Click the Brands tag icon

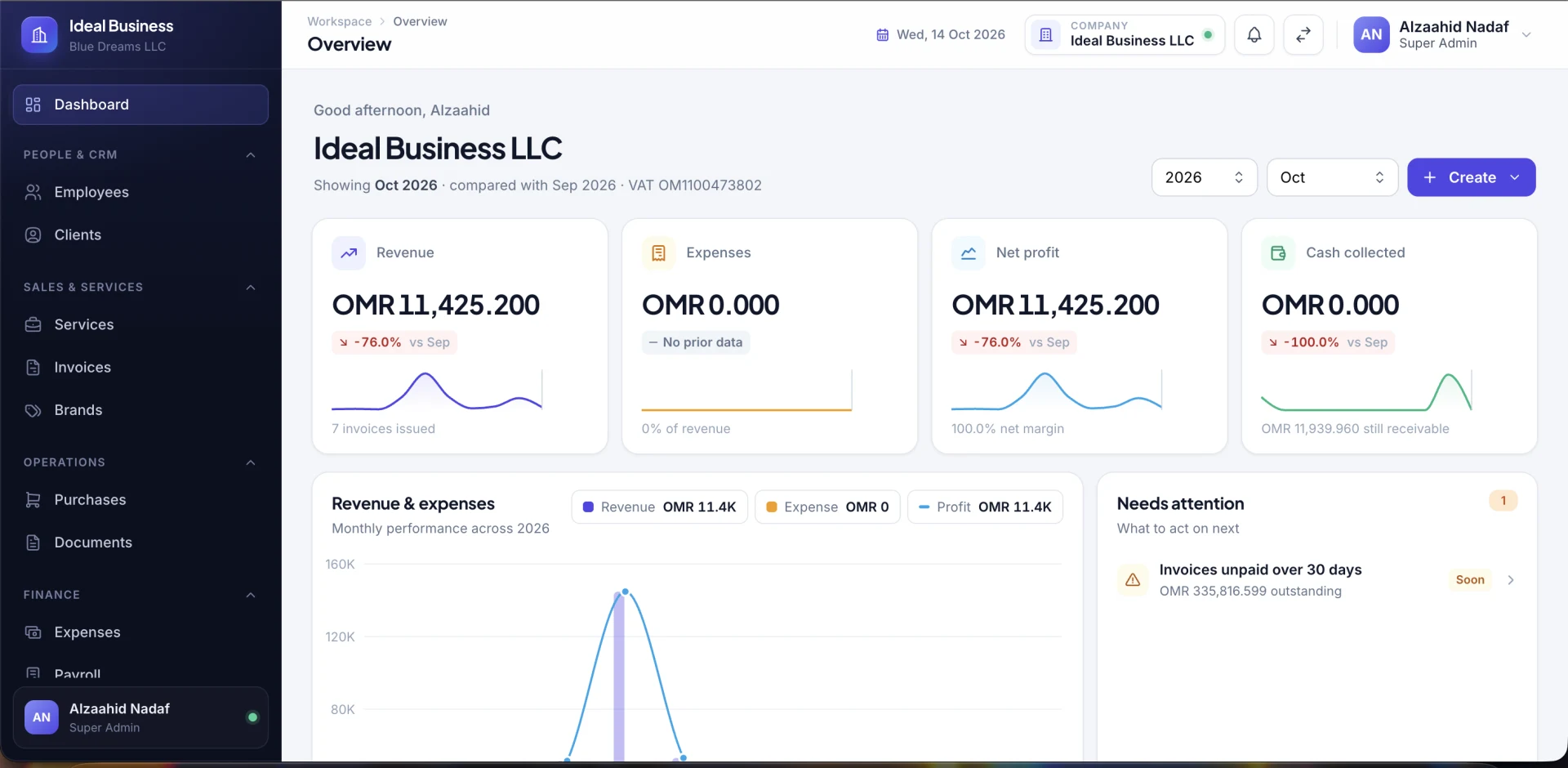pyautogui.click(x=33, y=410)
